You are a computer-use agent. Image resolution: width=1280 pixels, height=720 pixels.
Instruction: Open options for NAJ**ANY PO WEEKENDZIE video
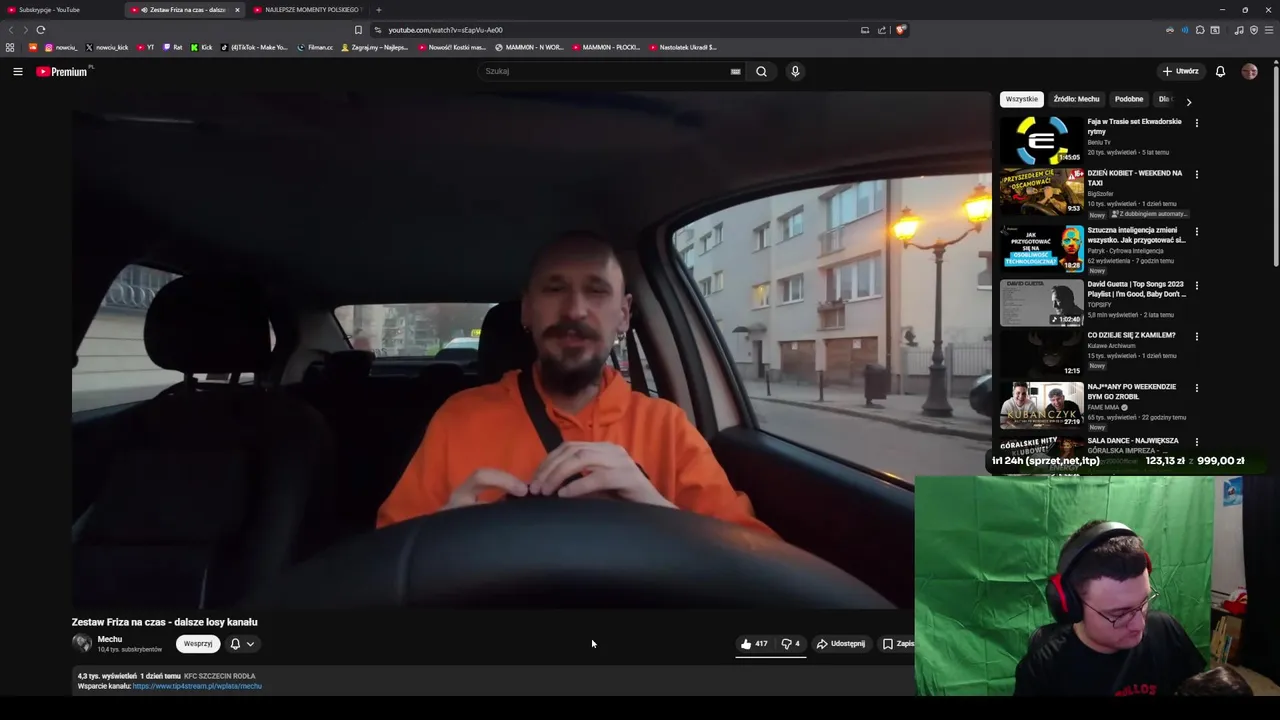(x=1197, y=388)
